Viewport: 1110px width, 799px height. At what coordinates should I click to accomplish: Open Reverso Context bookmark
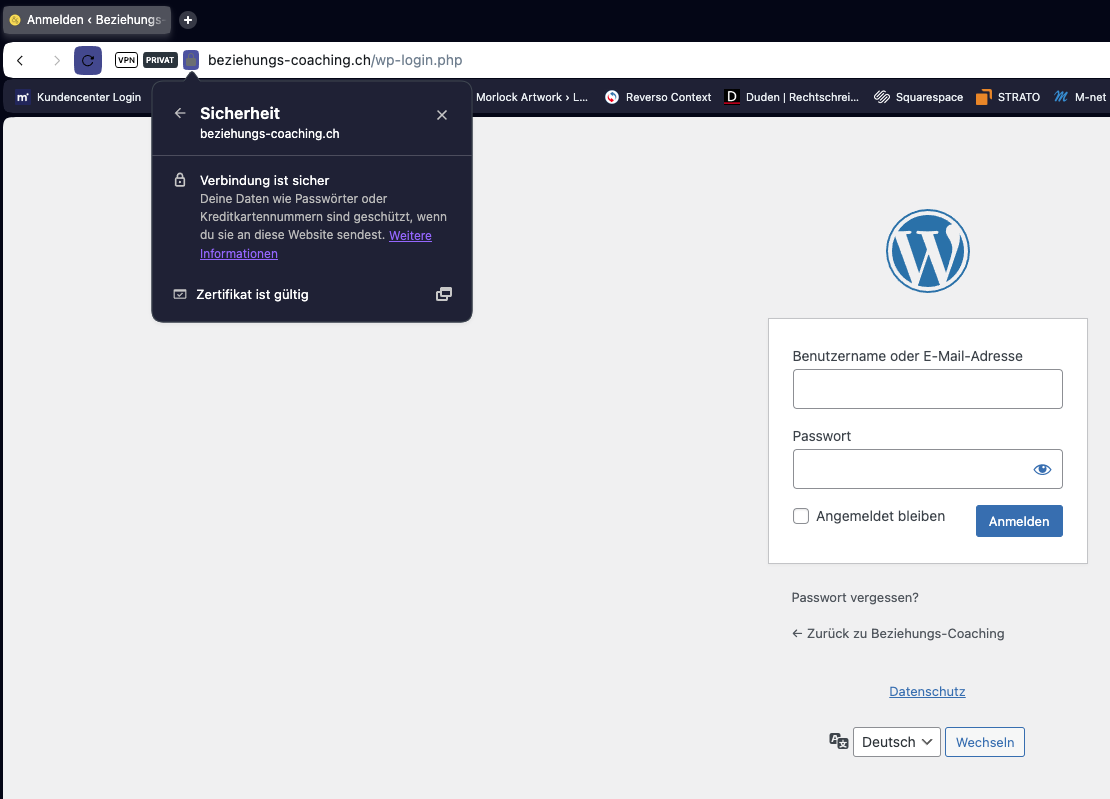tap(658, 97)
